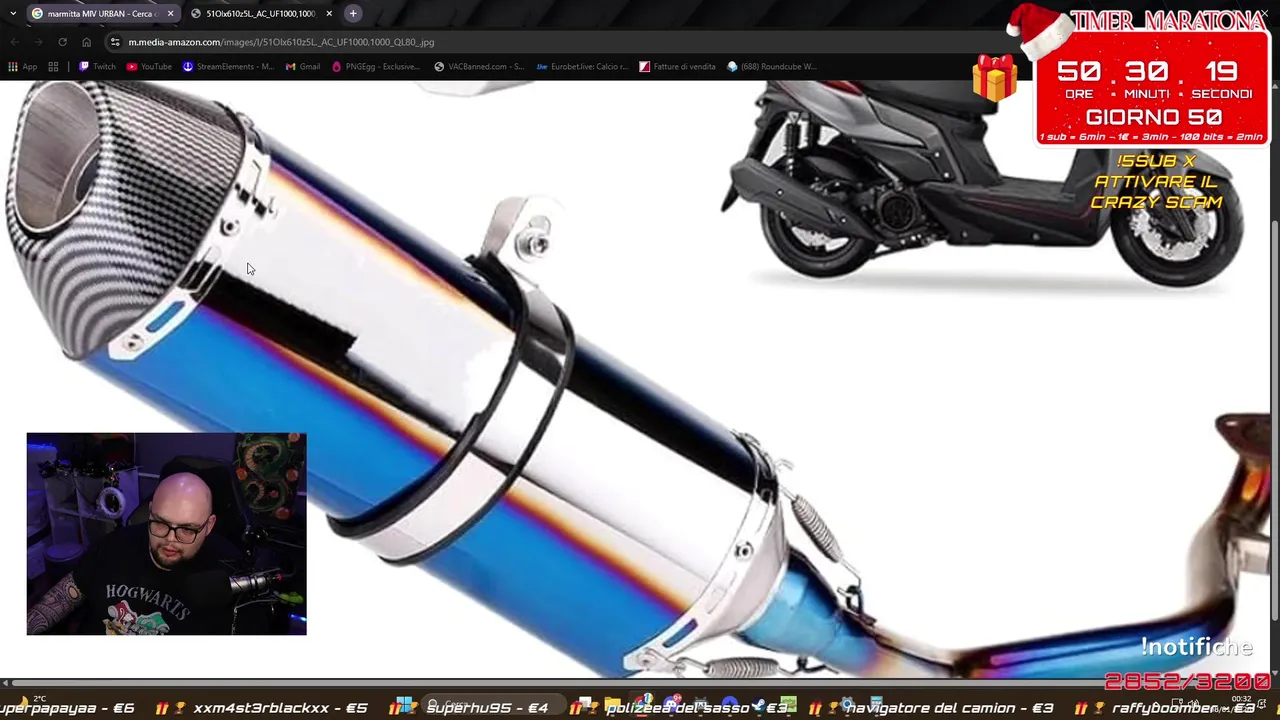The height and width of the screenshot is (720, 1280).
Task: Close the '51Olx610z5L._AC_UF1000' image tab
Action: click(329, 14)
